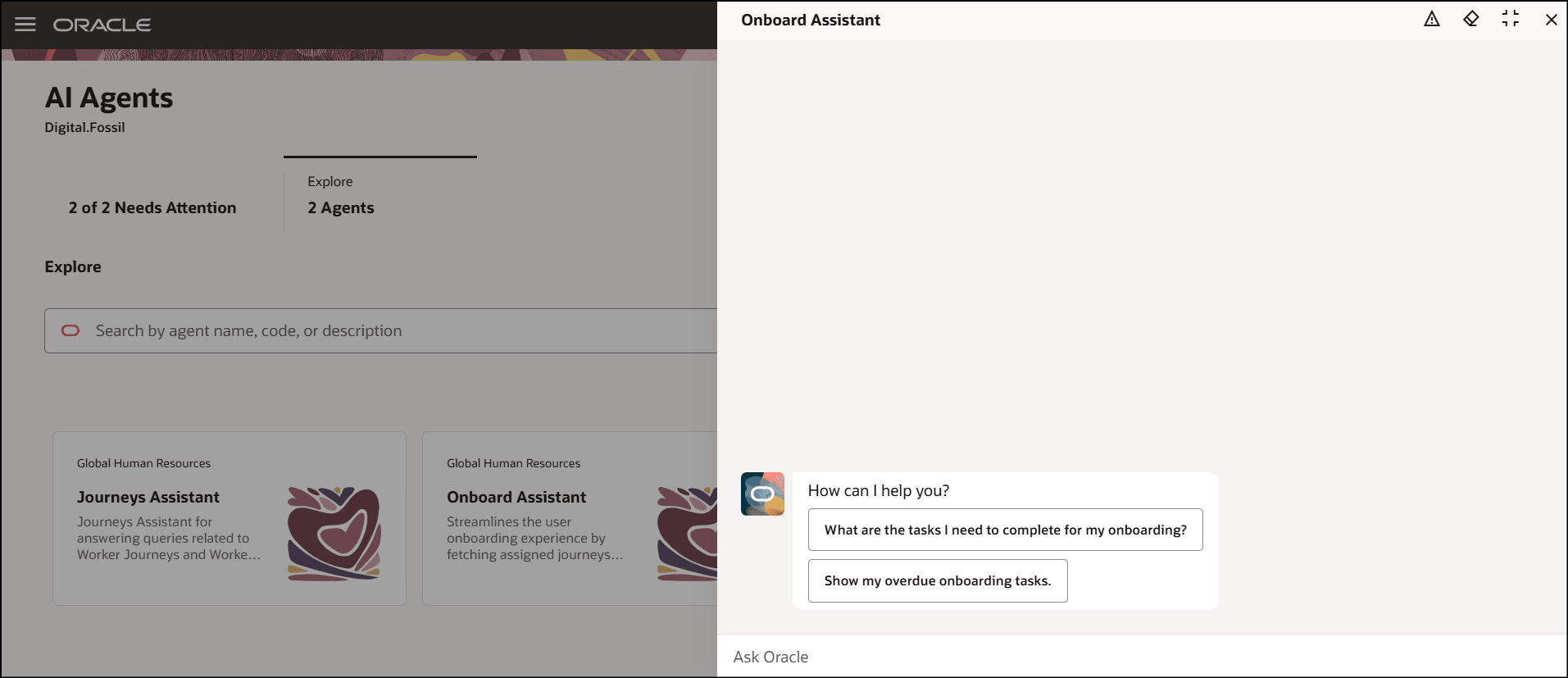Screen dimensions: 1568x678
Task: Click the Oracle logo in header
Action: pyautogui.click(x=102, y=25)
